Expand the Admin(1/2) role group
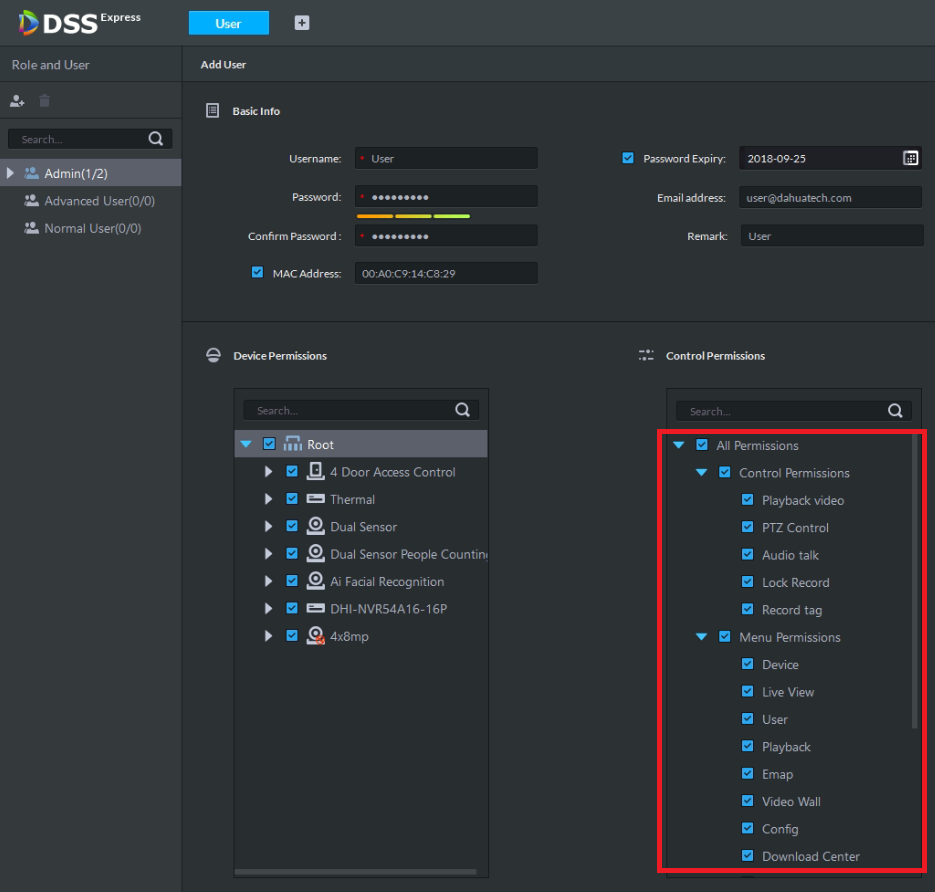This screenshot has width=935, height=892. click(10, 173)
